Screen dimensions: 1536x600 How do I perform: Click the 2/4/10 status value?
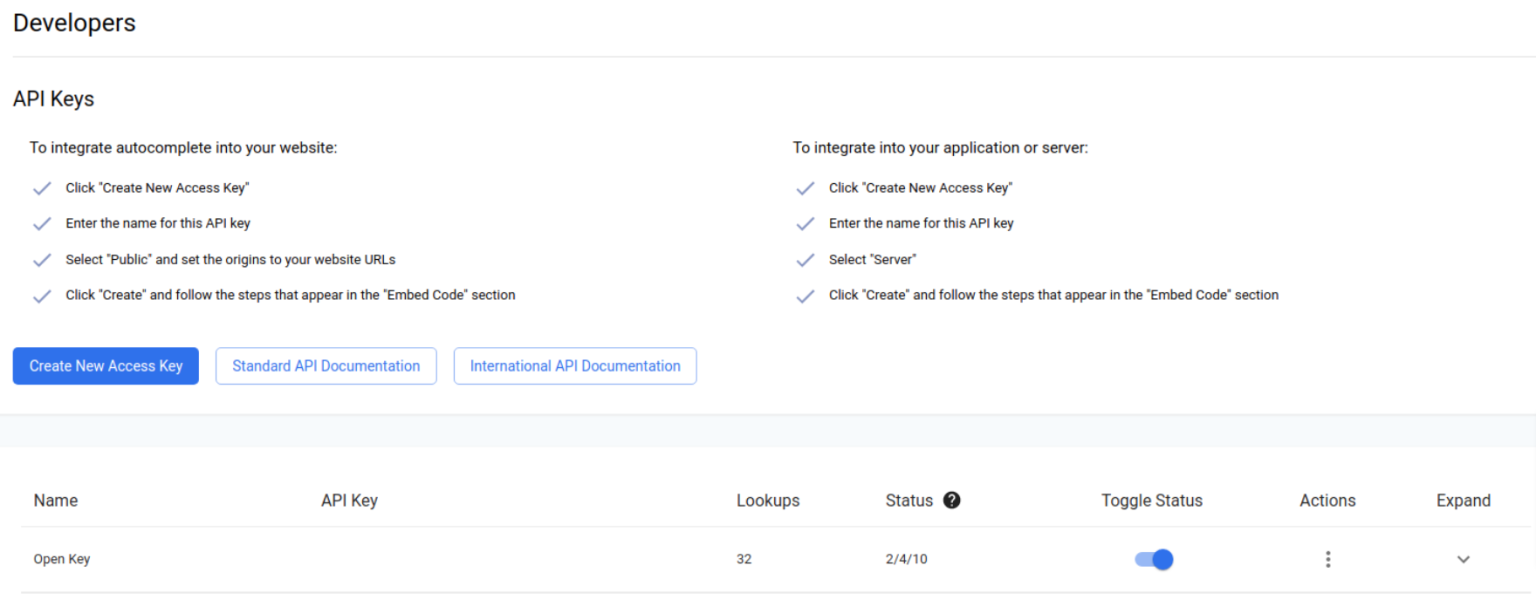coord(906,559)
